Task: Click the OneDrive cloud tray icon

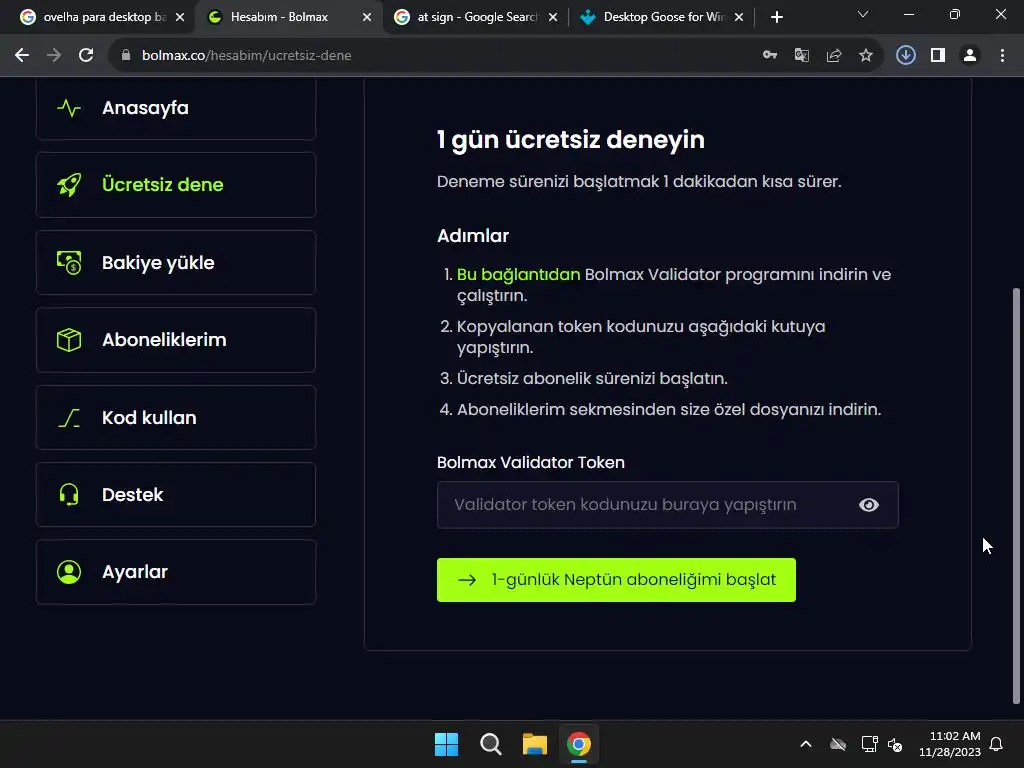Action: tap(838, 744)
